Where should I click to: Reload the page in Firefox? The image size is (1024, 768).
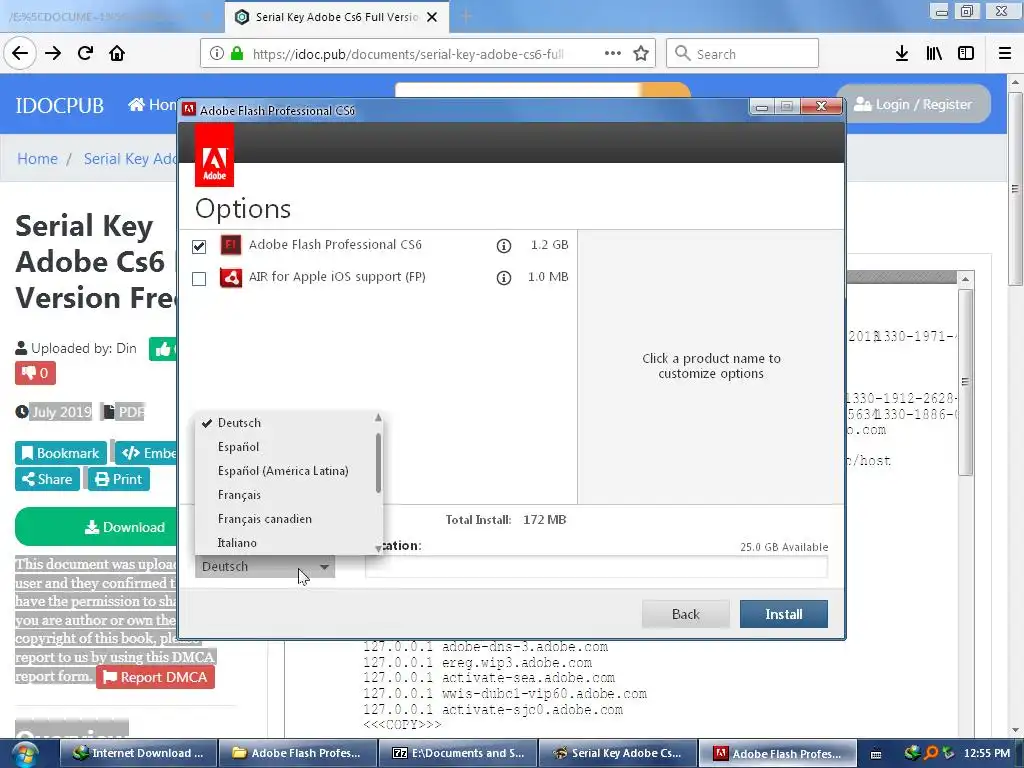(85, 53)
